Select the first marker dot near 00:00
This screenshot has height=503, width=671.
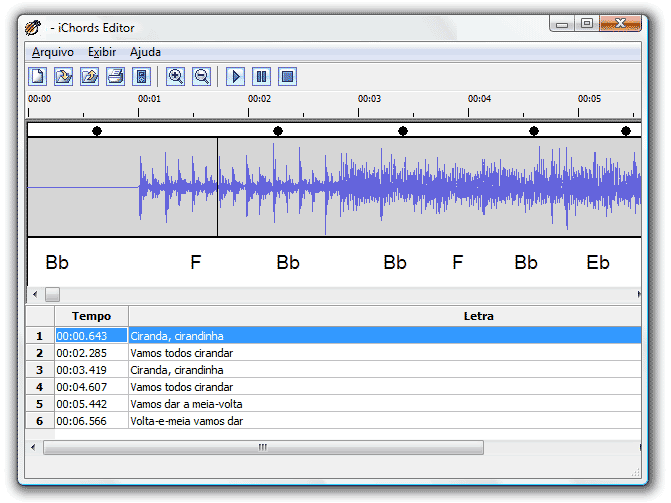[97, 131]
